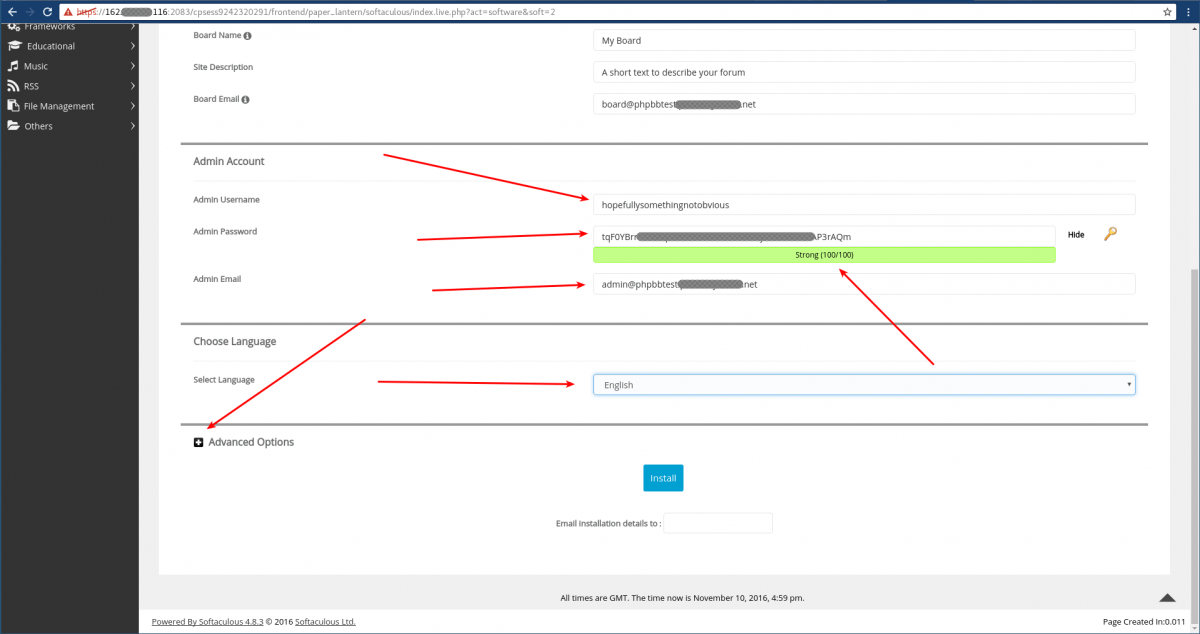The image size is (1200, 634).
Task: Click the GMT time notice text
Action: (x=682, y=598)
